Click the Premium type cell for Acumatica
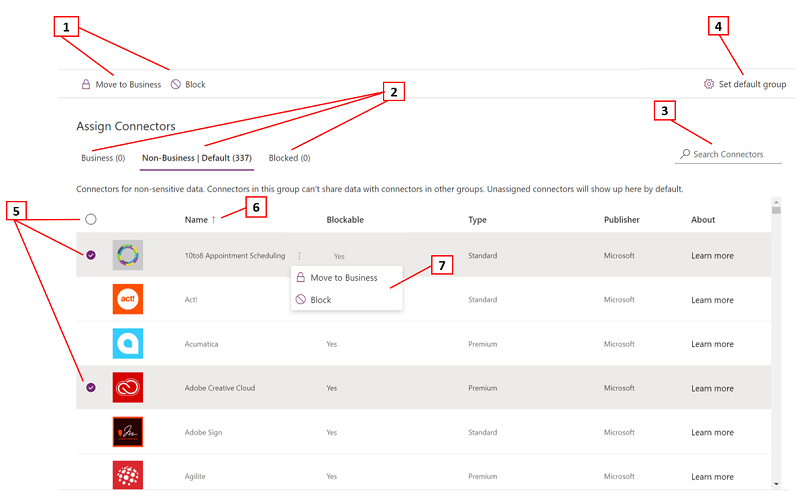The image size is (800, 501). (x=482, y=344)
